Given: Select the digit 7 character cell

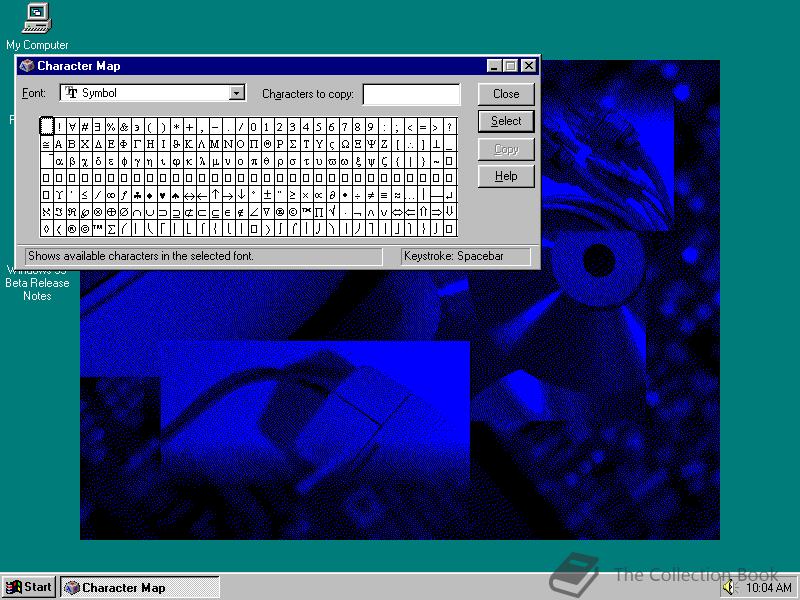Looking at the screenshot, I should (345, 127).
